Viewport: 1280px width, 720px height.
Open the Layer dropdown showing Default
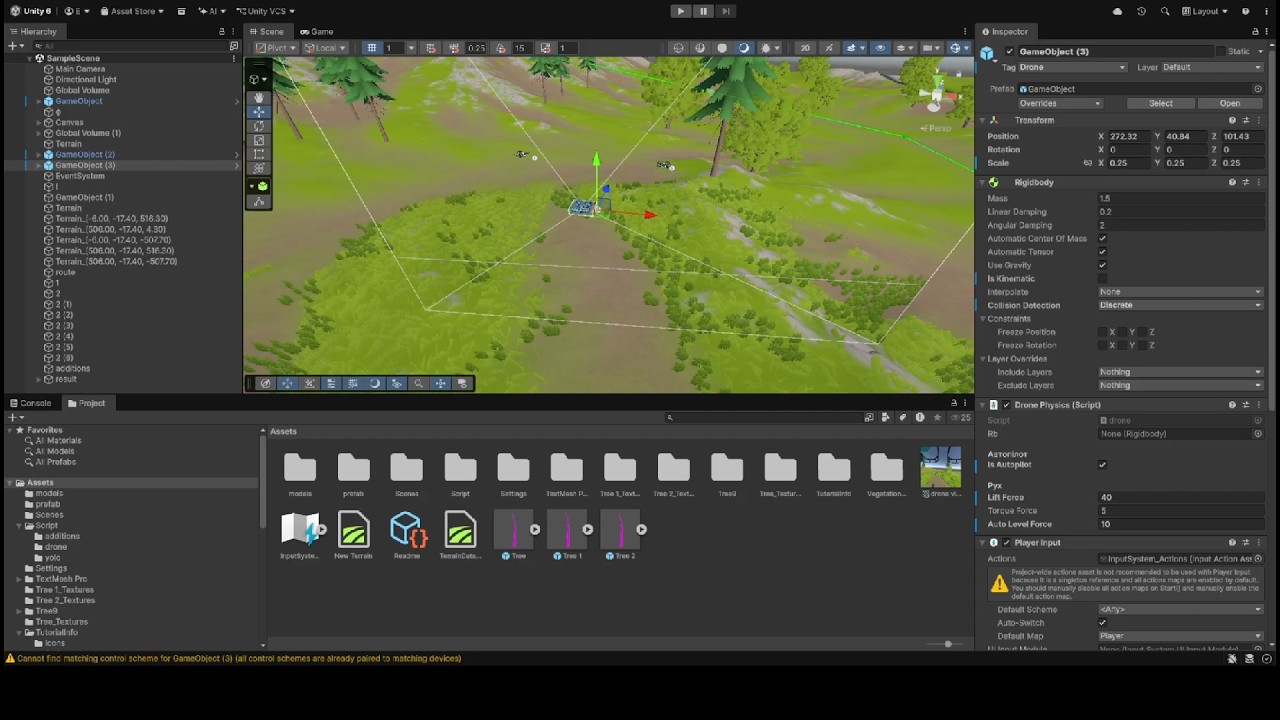(1211, 67)
